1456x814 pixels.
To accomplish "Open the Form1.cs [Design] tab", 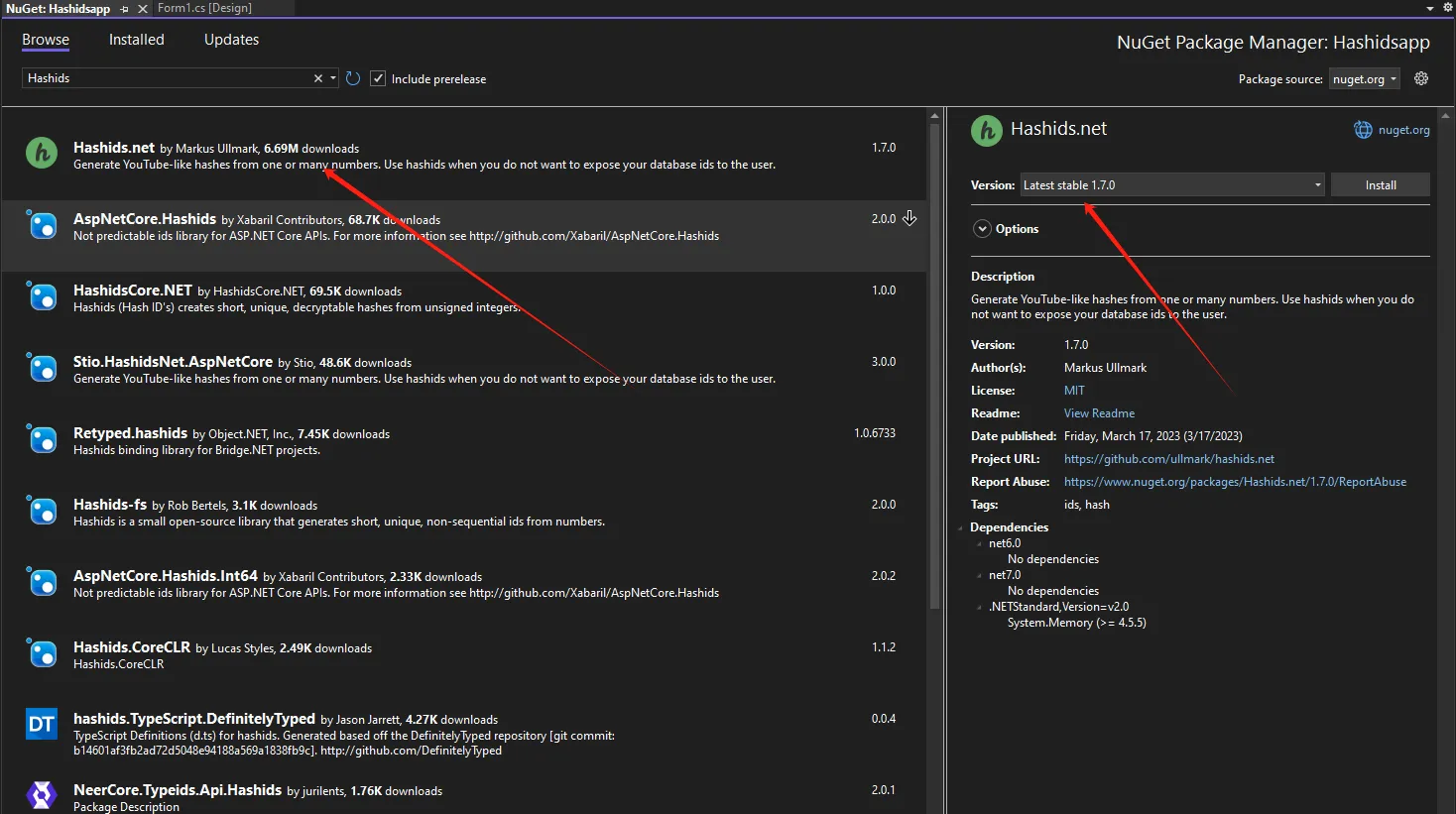I will tap(204, 8).
